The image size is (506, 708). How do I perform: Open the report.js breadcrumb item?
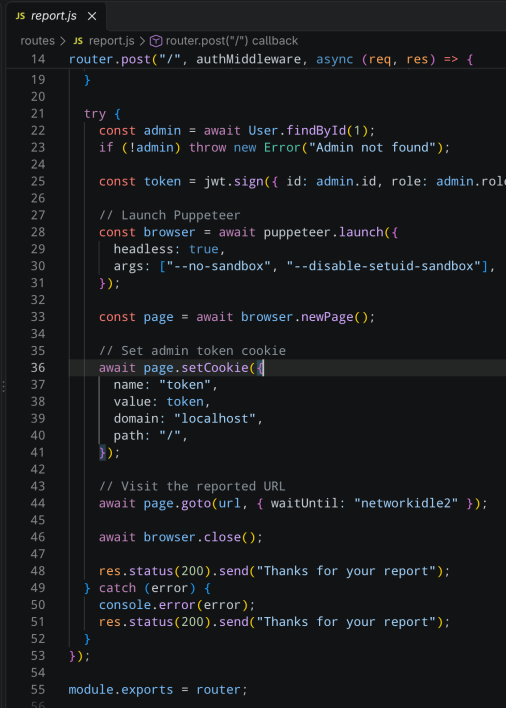point(111,41)
